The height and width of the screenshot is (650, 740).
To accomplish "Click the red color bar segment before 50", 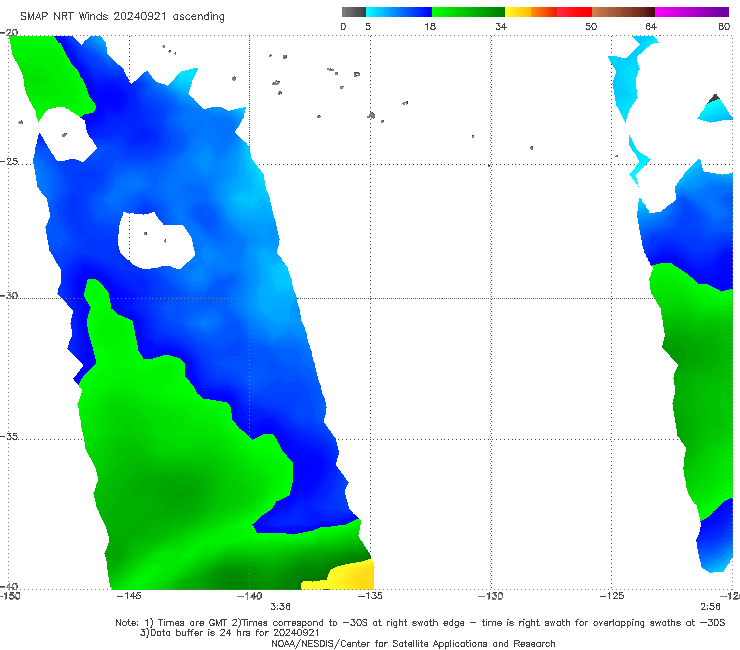I will pyautogui.click(x=574, y=12).
